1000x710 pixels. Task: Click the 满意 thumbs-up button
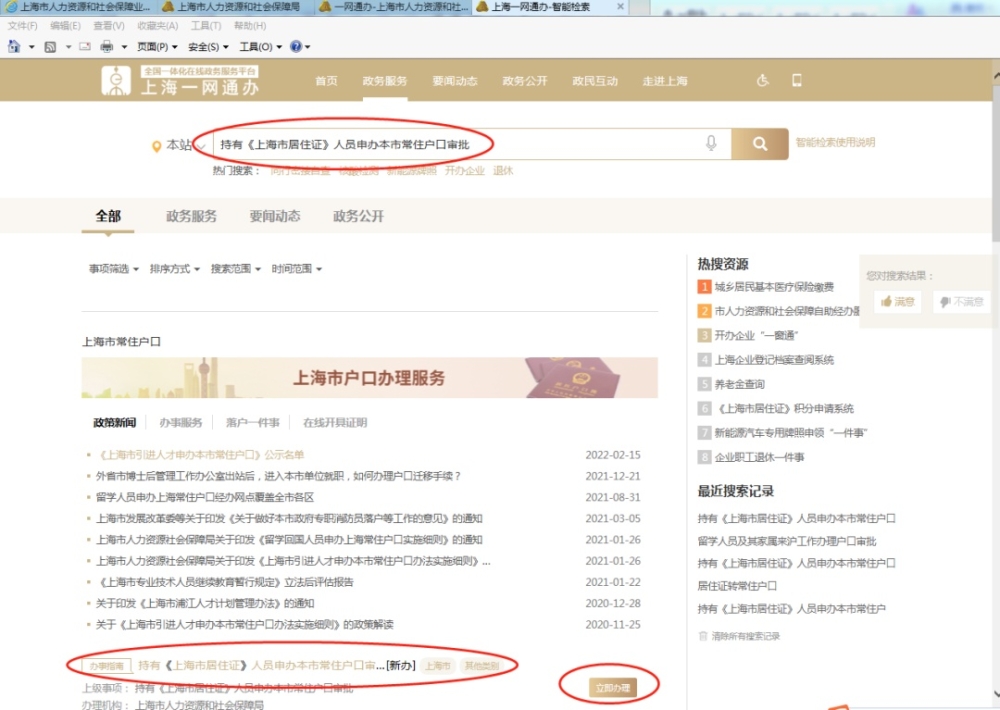[898, 301]
